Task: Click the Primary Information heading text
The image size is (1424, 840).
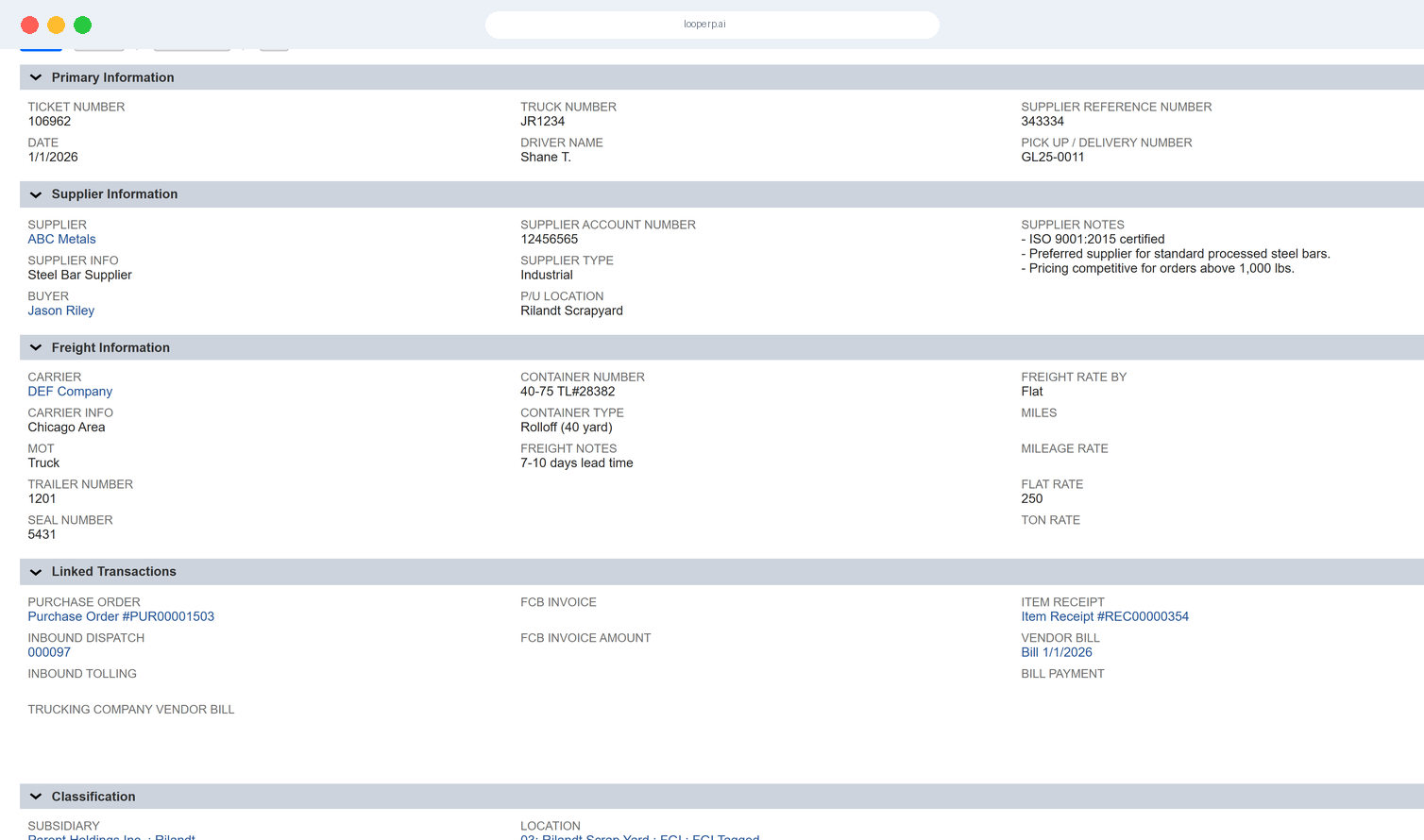Action: click(x=112, y=77)
